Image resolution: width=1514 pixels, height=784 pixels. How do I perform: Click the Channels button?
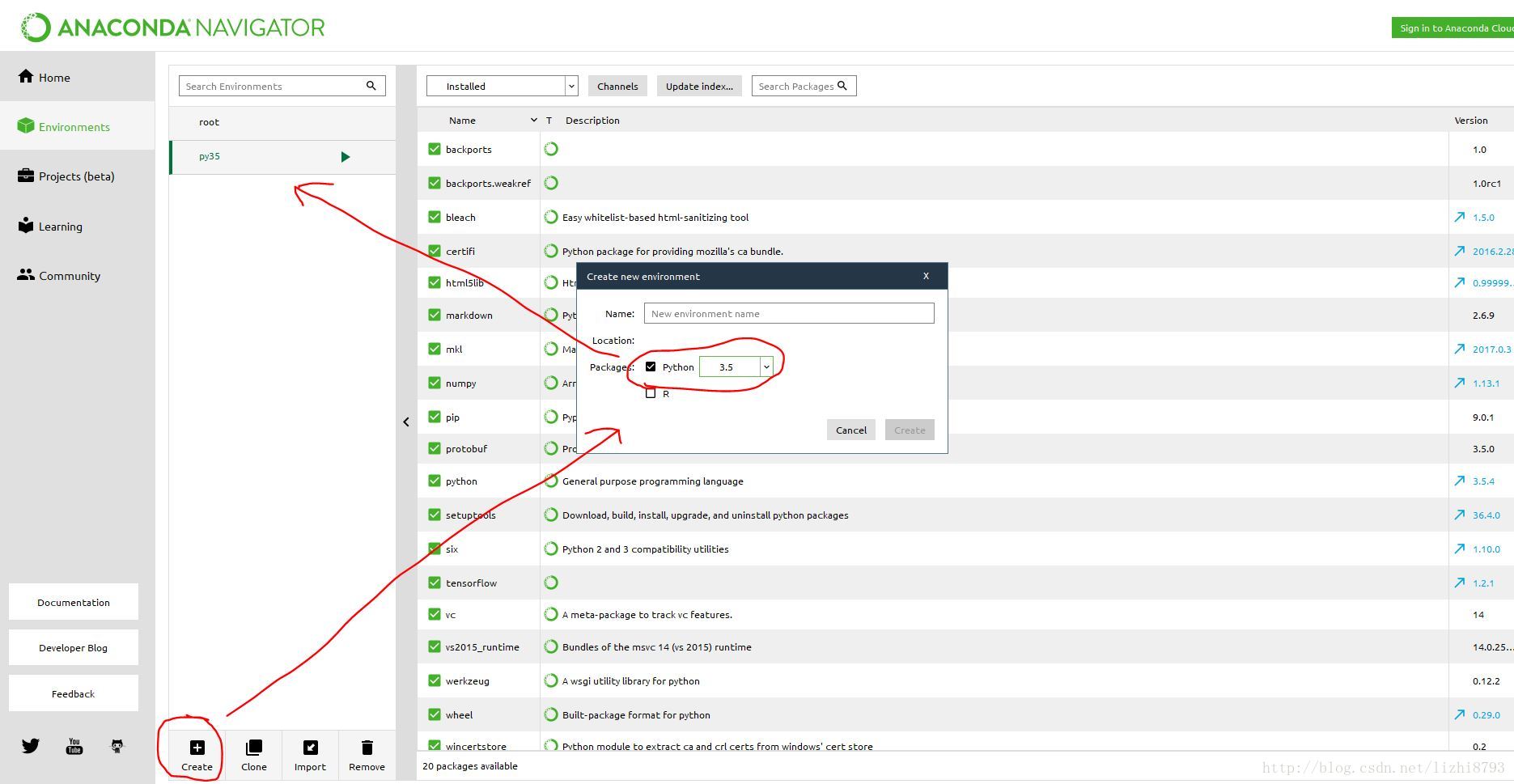click(x=617, y=86)
